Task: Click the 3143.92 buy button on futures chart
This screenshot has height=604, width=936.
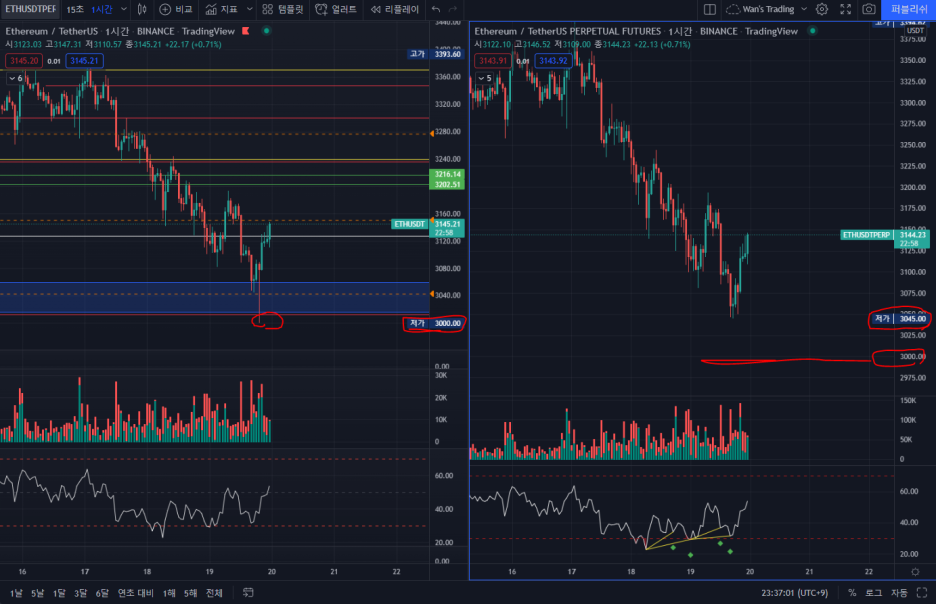Action: coord(553,61)
